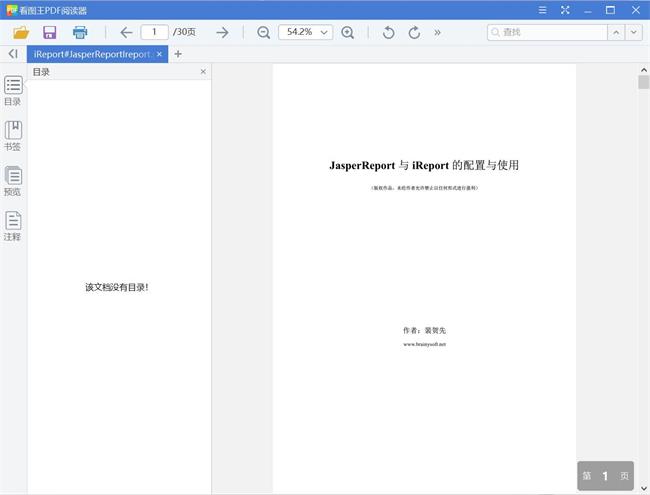Open the main menu hamburger icon

(x=542, y=10)
